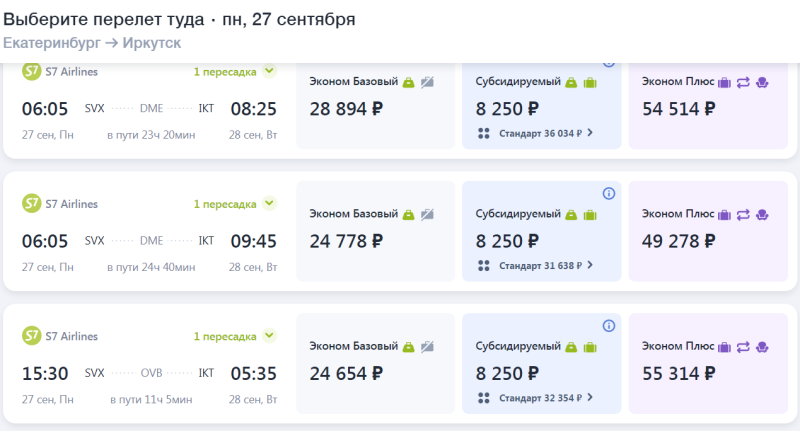Image resolution: width=800 pixels, height=431 pixels.
Task: Click the S7 Airlines logo on the 15:30 flight
Action: point(31,337)
